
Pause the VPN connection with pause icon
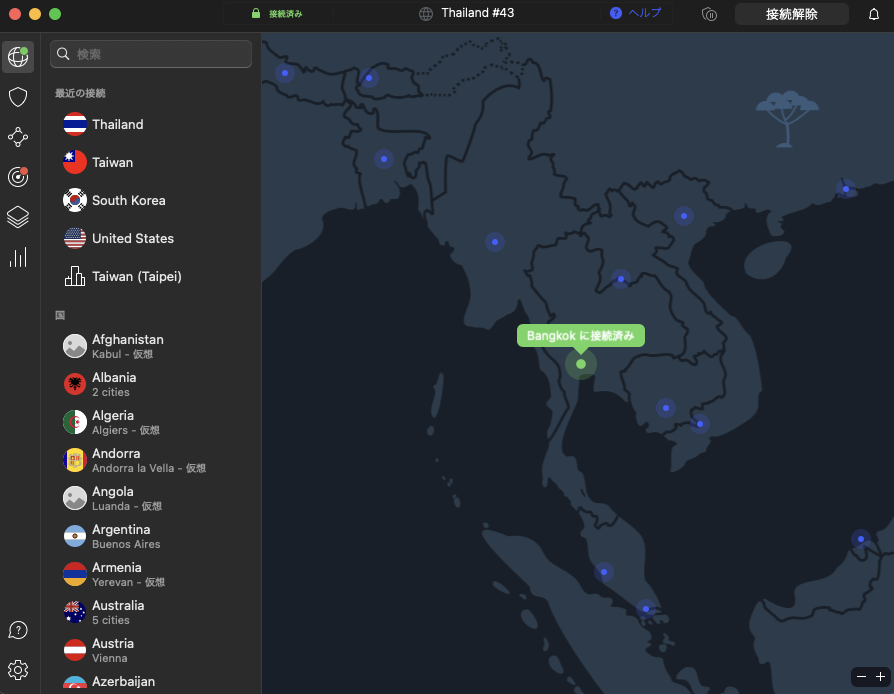(x=709, y=14)
